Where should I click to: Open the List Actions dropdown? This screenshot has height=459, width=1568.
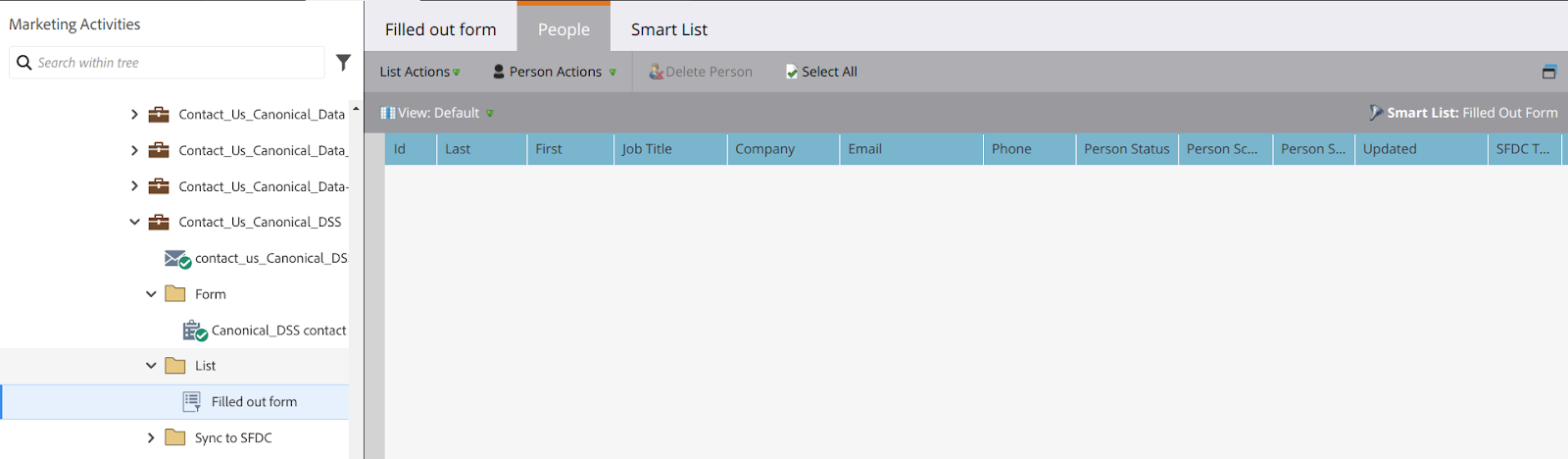pos(419,72)
